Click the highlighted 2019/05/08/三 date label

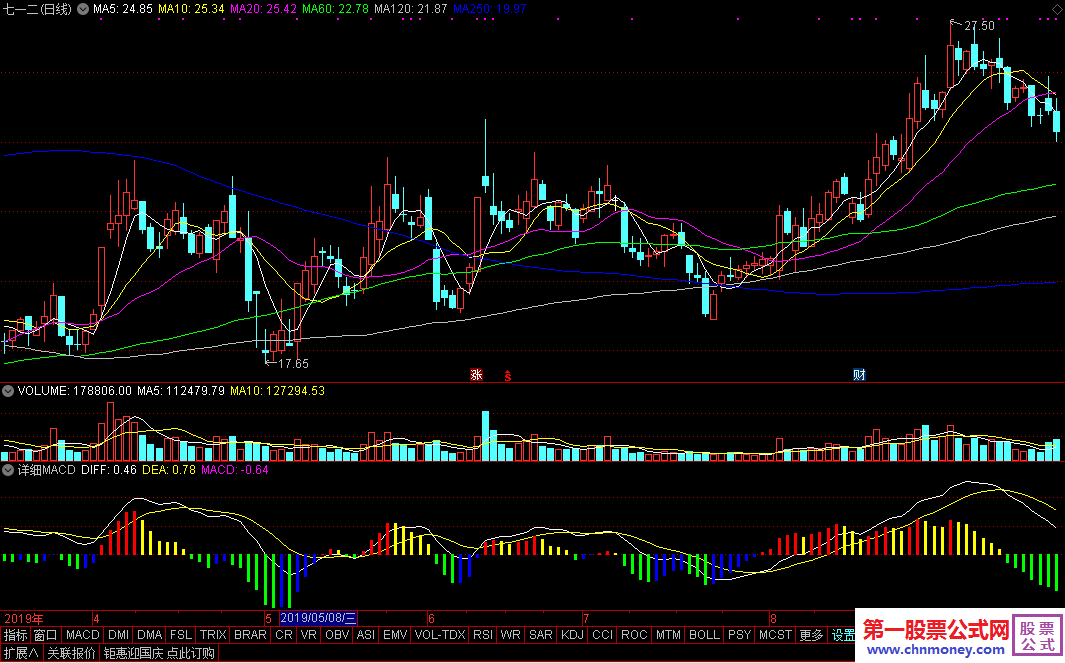pos(318,618)
